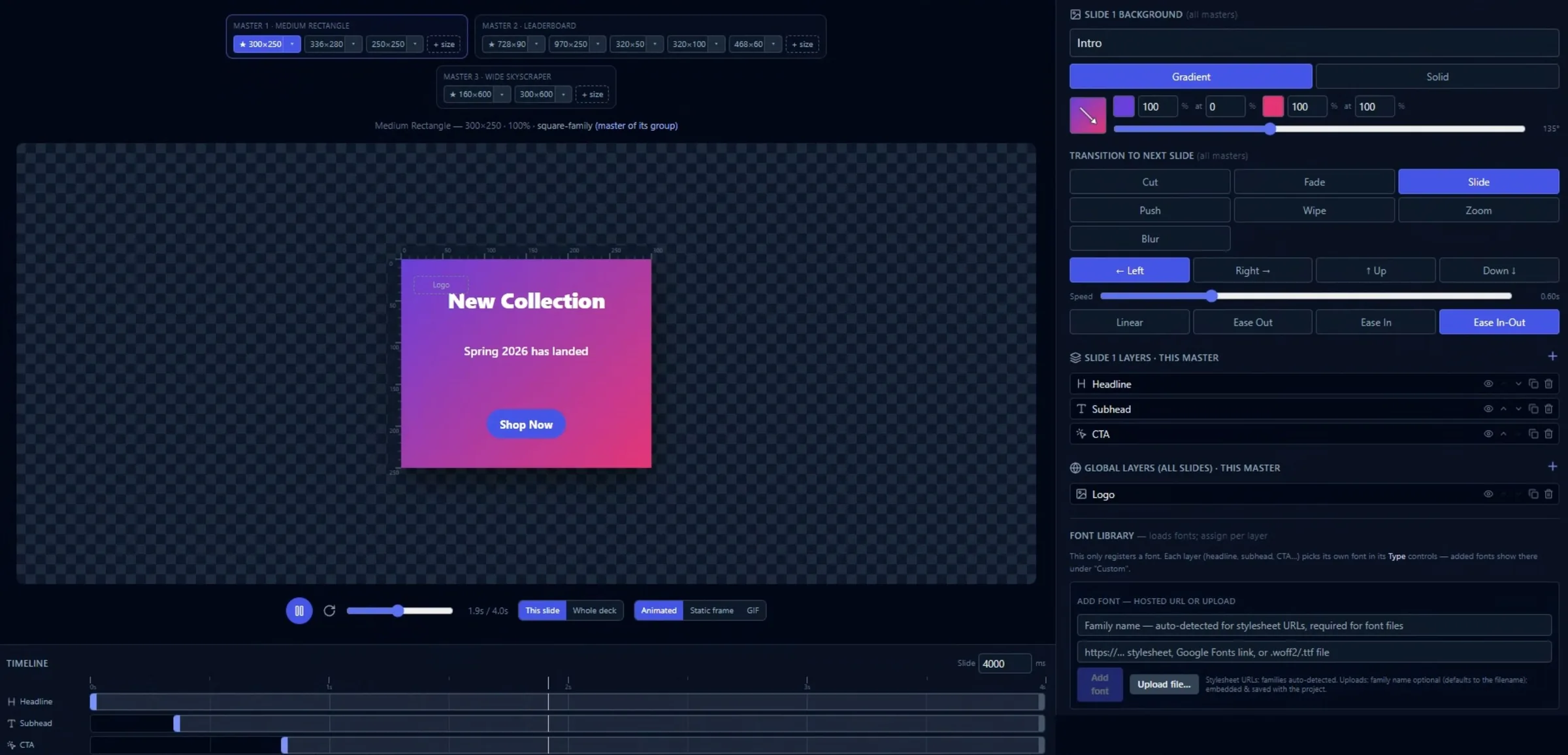The image size is (1568, 755).
Task: Click the gradient angle direction preview
Action: tap(1088, 116)
